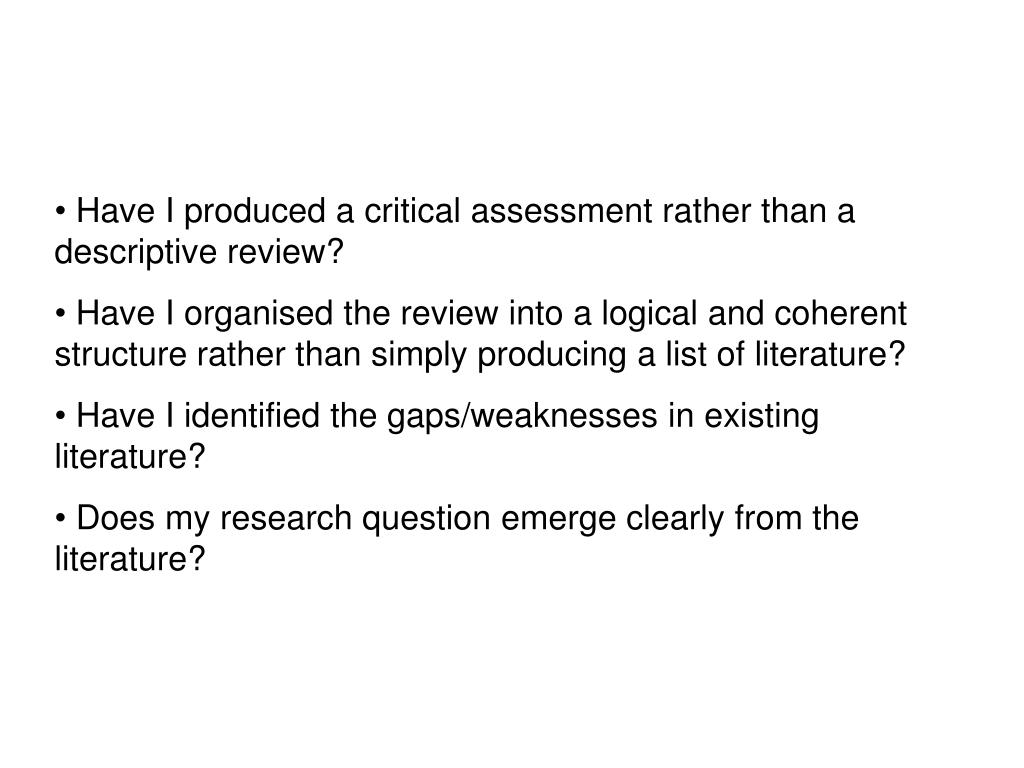Image resolution: width=1024 pixels, height=768 pixels.
Task: Click the word 'existing' in third bullet
Action: (761, 417)
